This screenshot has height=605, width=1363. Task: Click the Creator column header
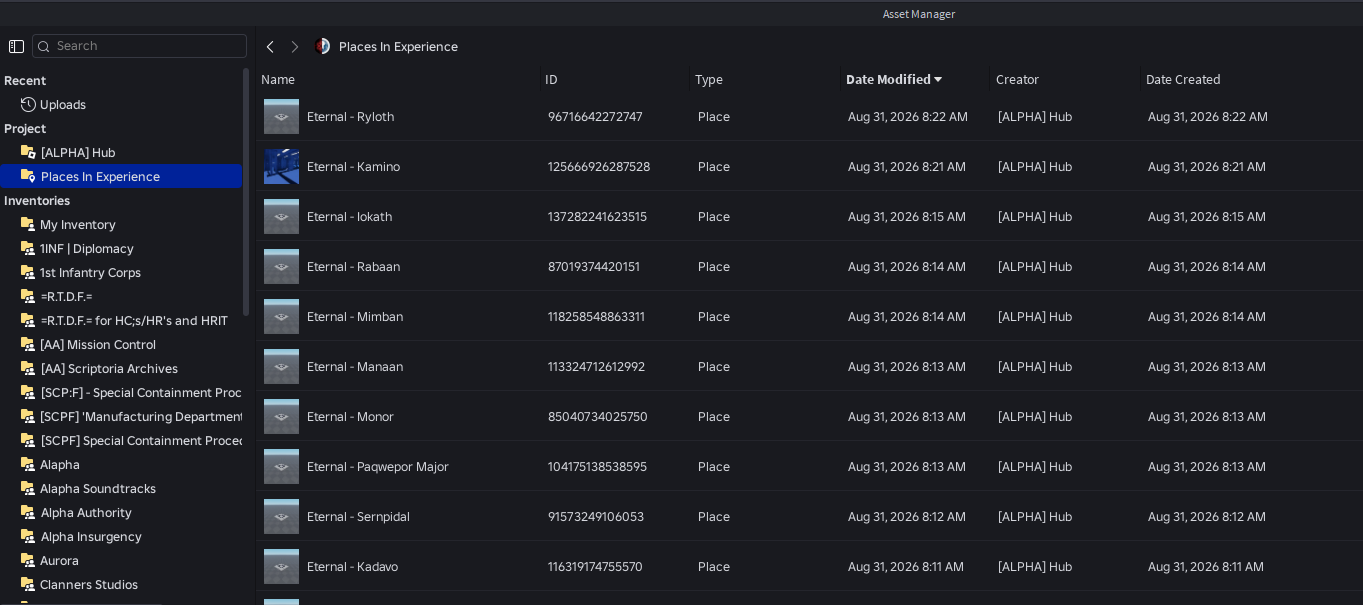(x=1017, y=80)
